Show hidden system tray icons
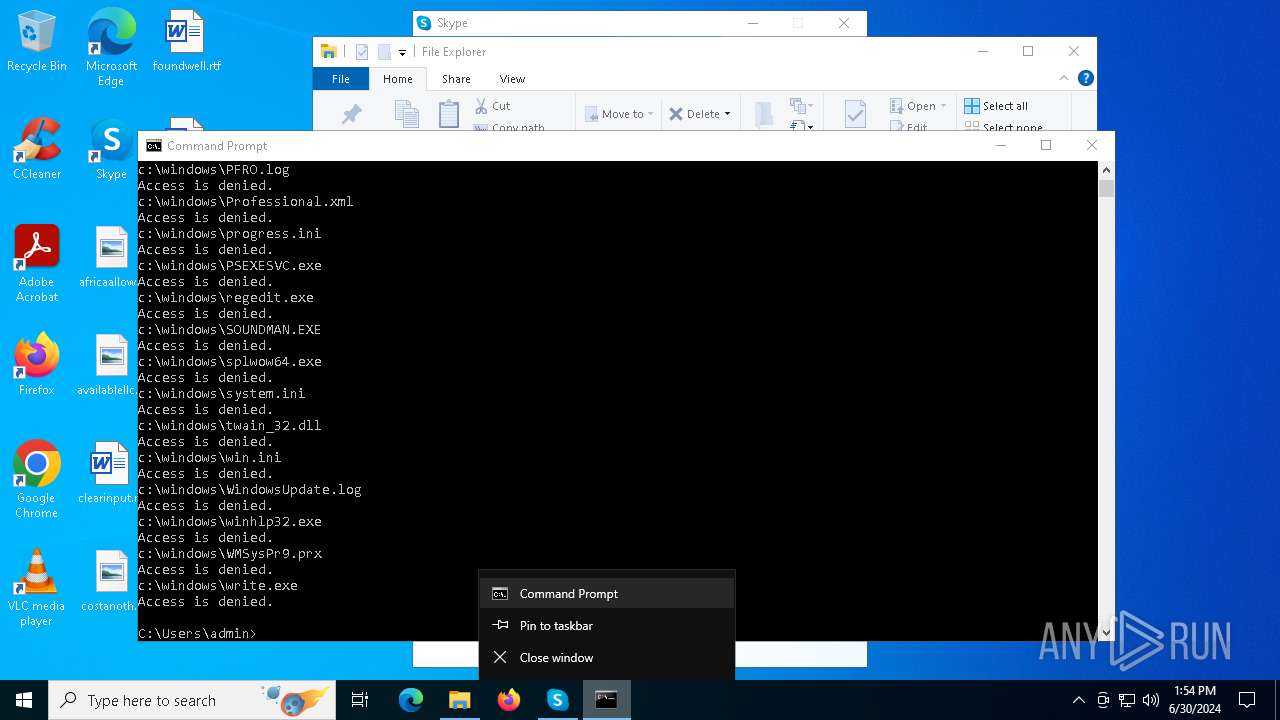Screen dimensions: 1280x720 pyautogui.click(x=1078, y=700)
